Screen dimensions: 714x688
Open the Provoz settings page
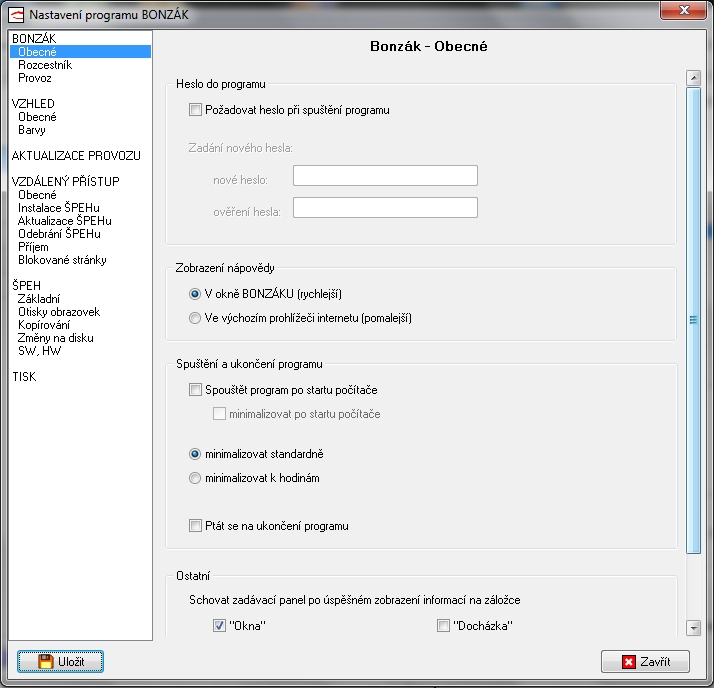tap(35, 78)
